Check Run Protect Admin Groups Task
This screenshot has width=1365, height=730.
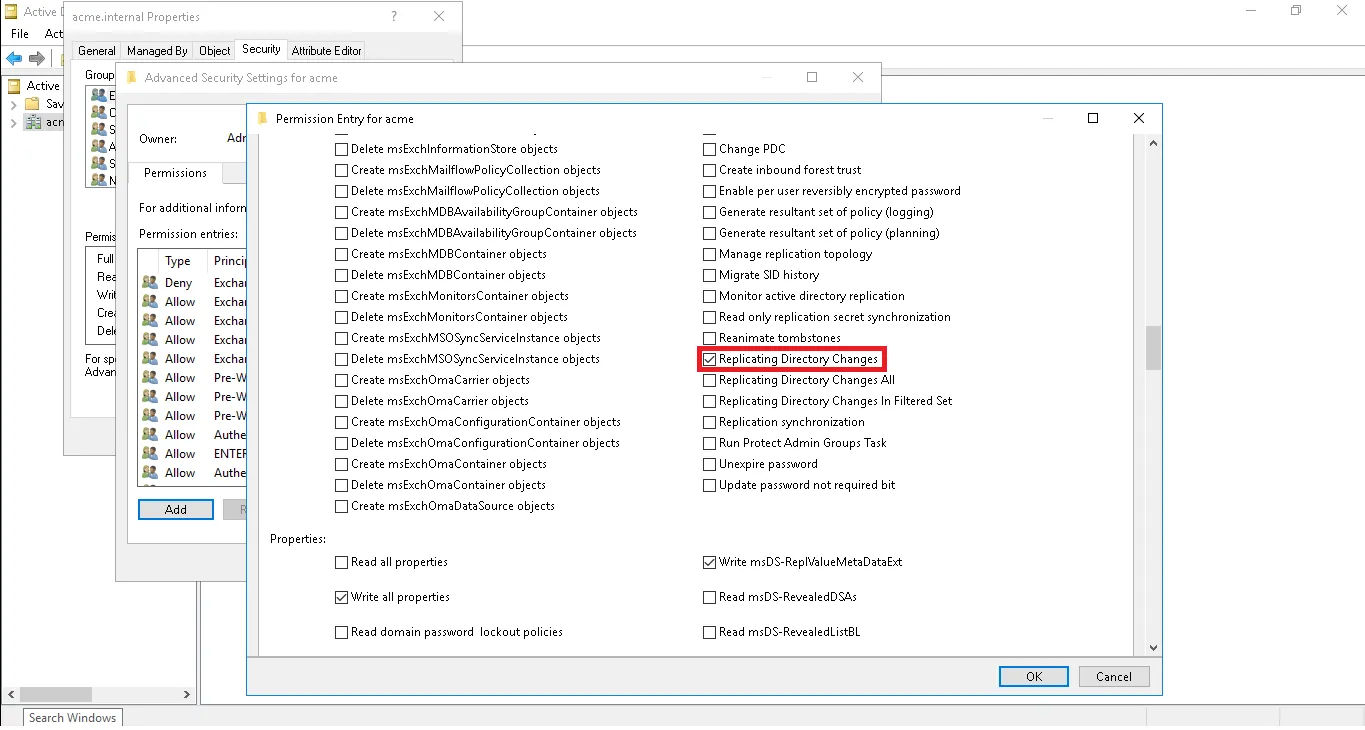tap(710, 443)
